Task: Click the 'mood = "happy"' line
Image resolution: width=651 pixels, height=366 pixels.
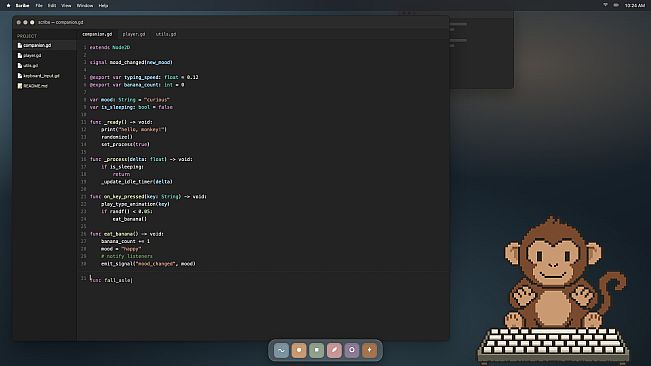Action: click(121, 249)
